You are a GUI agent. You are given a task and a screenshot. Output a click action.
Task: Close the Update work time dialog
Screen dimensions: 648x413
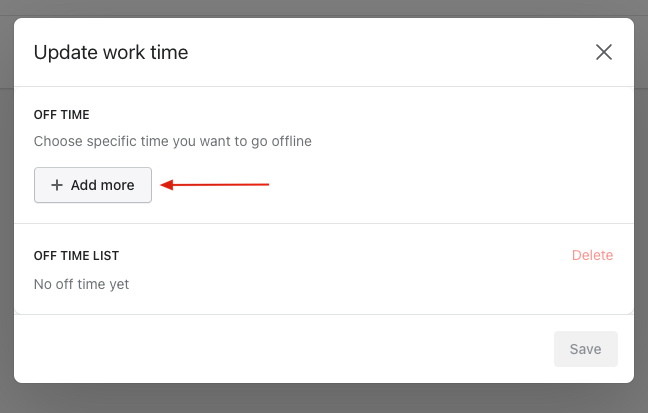pos(604,52)
